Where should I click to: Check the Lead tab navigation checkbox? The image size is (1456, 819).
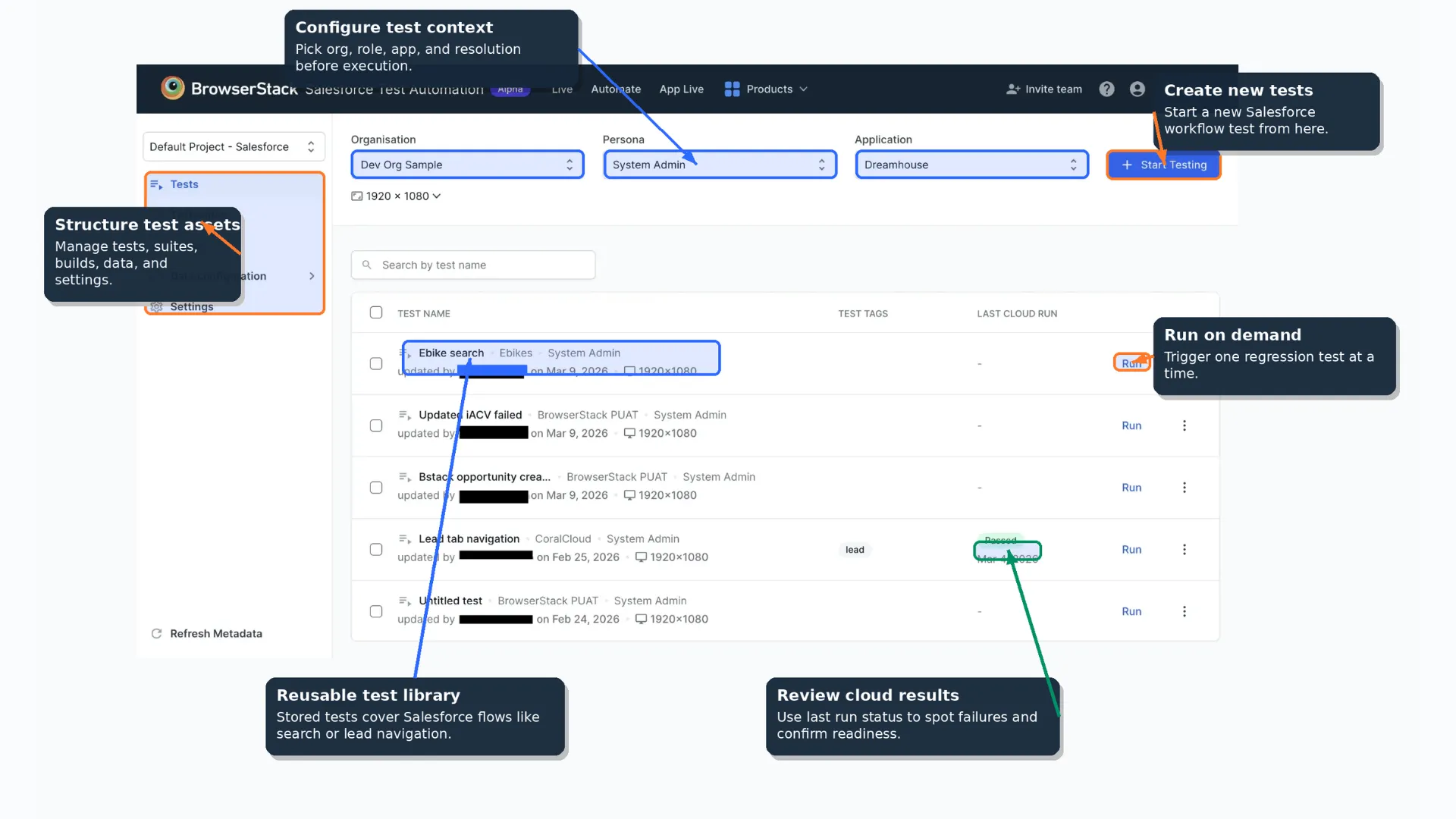pos(376,550)
